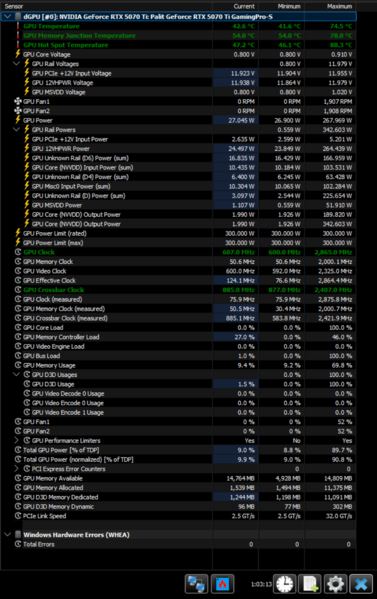The image size is (377, 599).
Task: Start logging with the document plus icon
Action: point(310,584)
